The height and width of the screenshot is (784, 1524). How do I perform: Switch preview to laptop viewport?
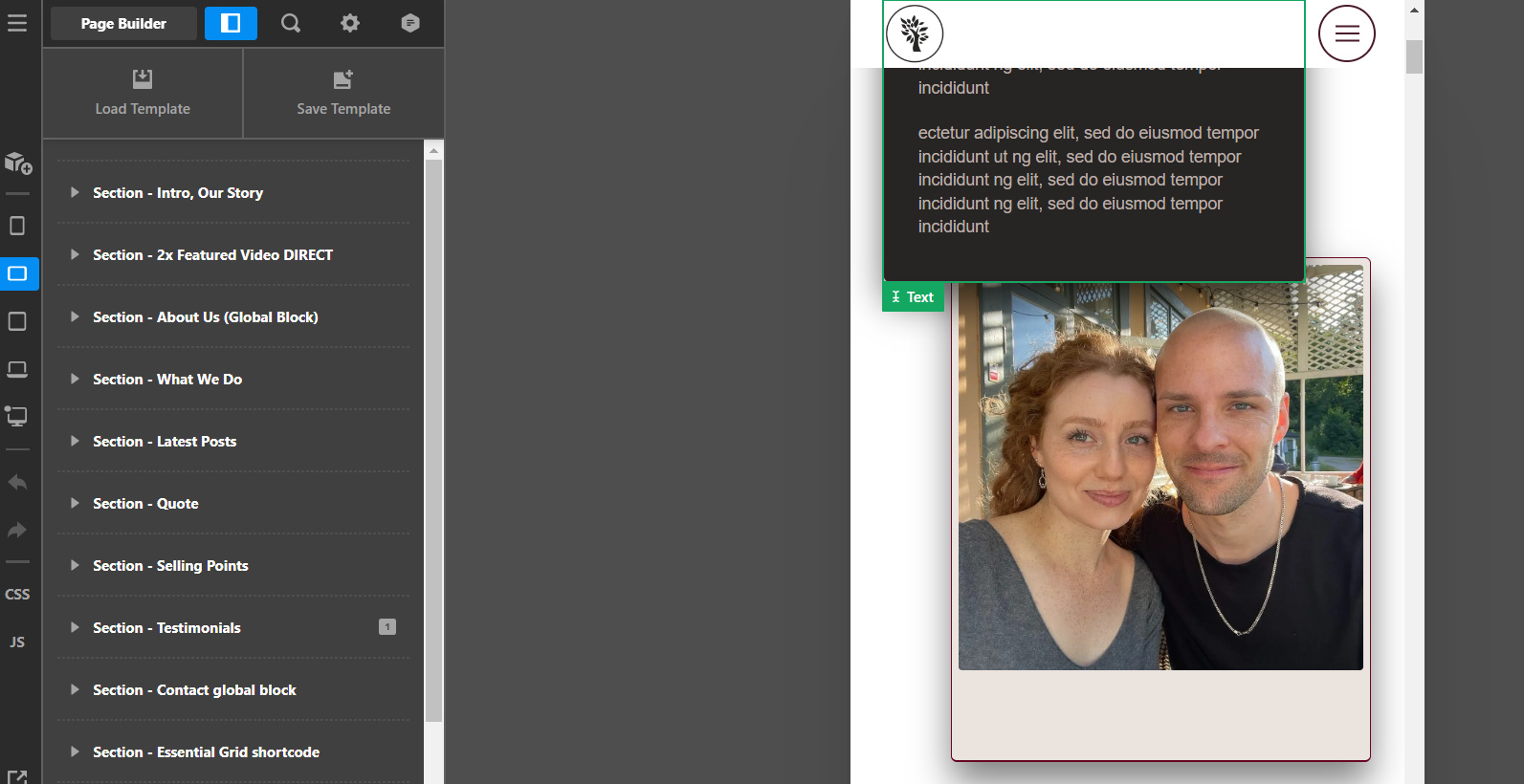(x=17, y=369)
